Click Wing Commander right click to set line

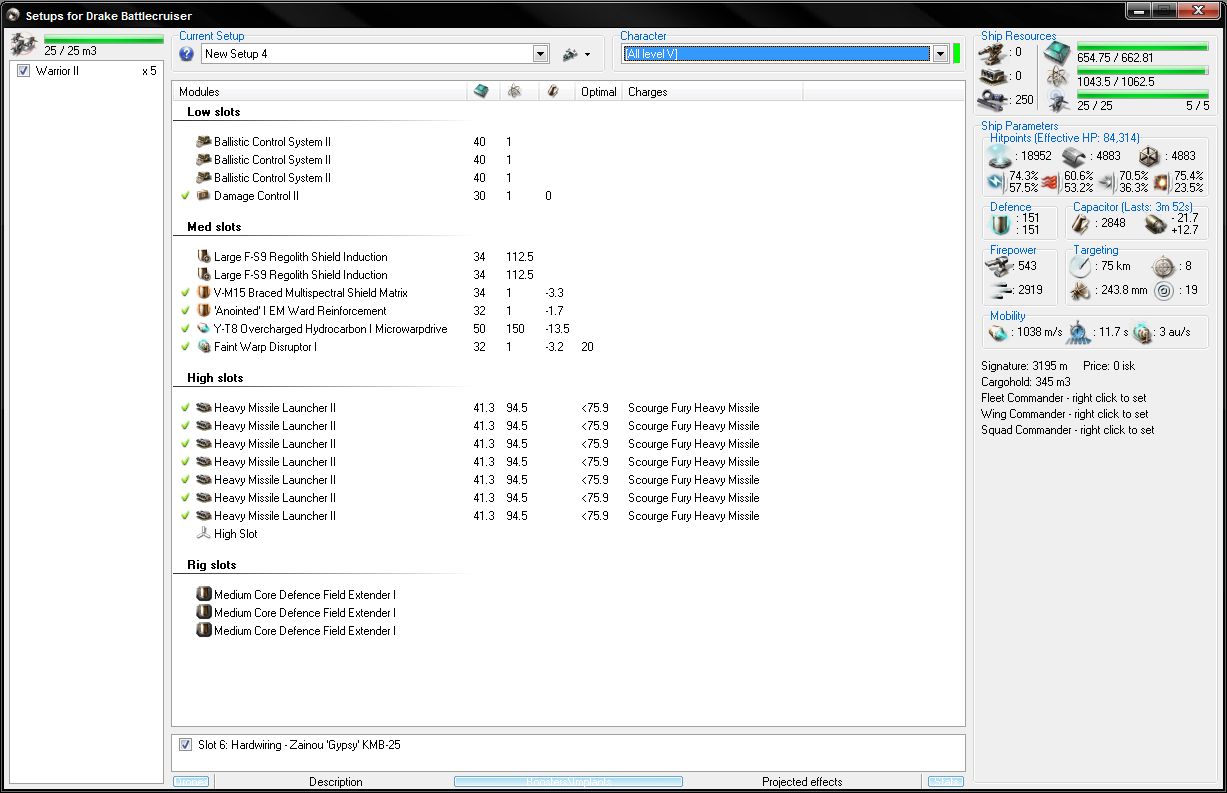(x=1064, y=414)
